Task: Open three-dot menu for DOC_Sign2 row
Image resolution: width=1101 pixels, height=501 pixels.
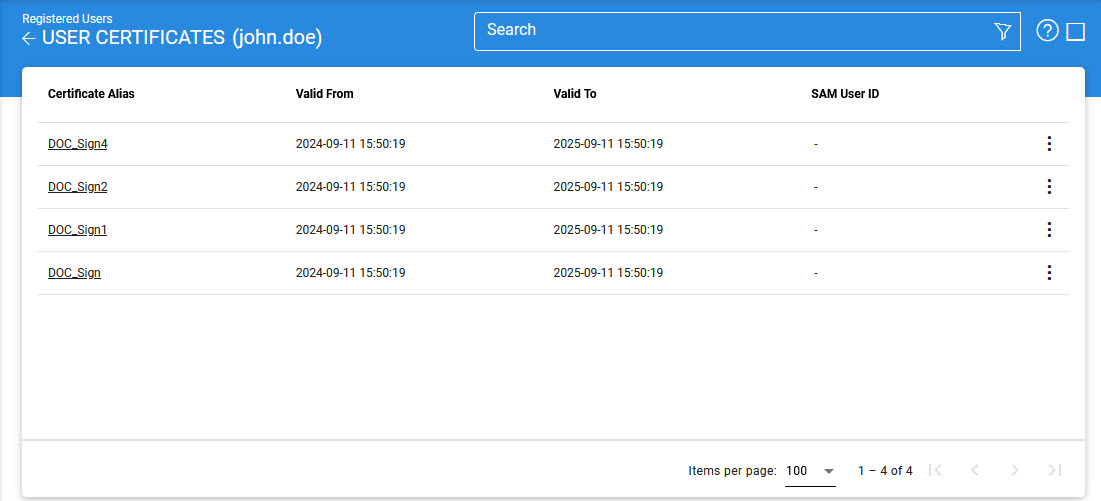Action: click(x=1049, y=187)
